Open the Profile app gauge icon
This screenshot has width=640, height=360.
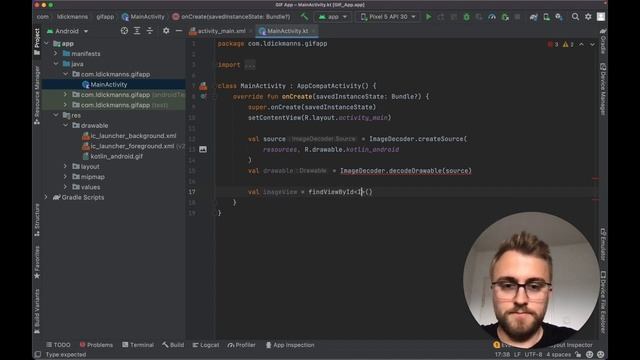492,17
